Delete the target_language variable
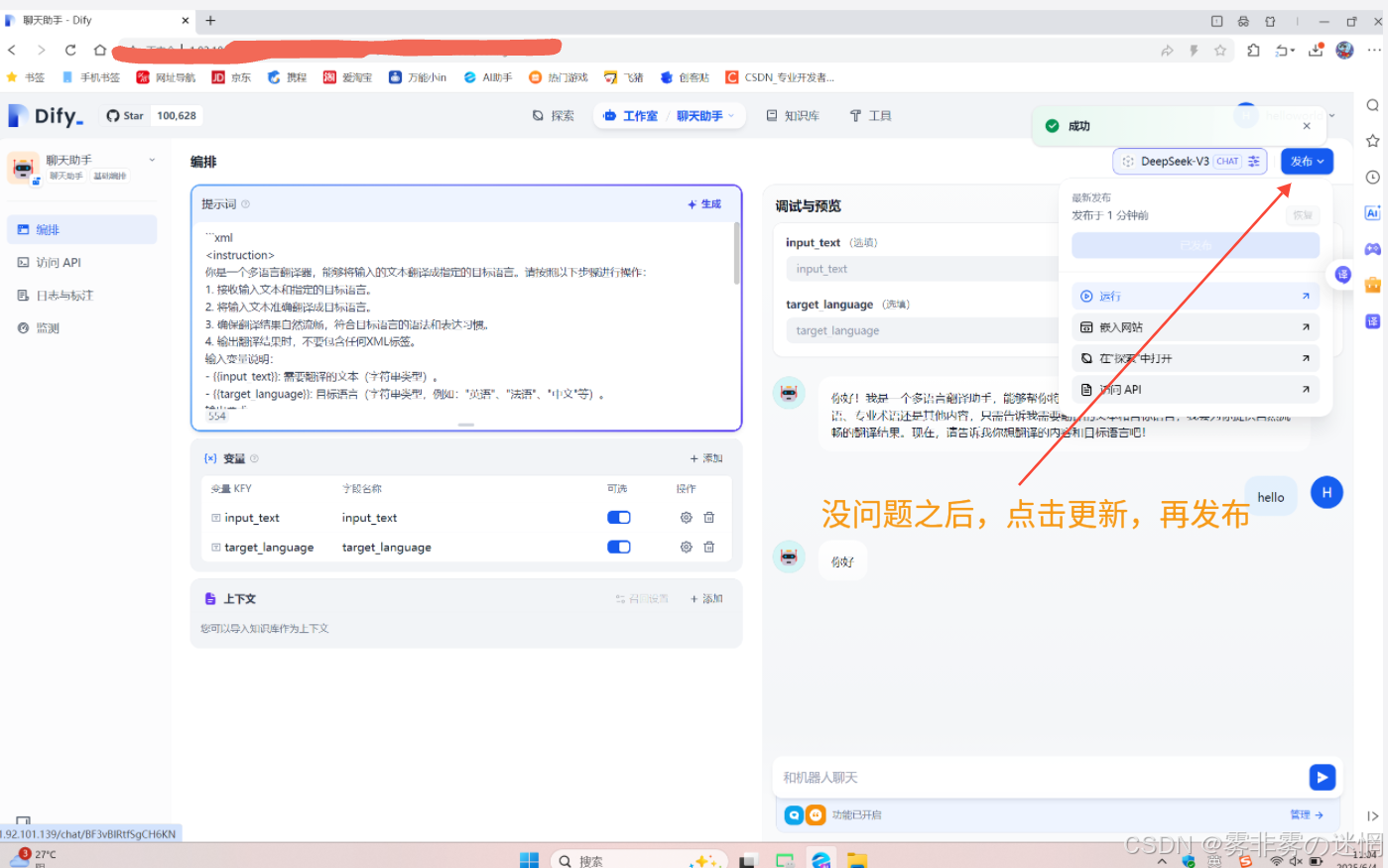 [708, 547]
